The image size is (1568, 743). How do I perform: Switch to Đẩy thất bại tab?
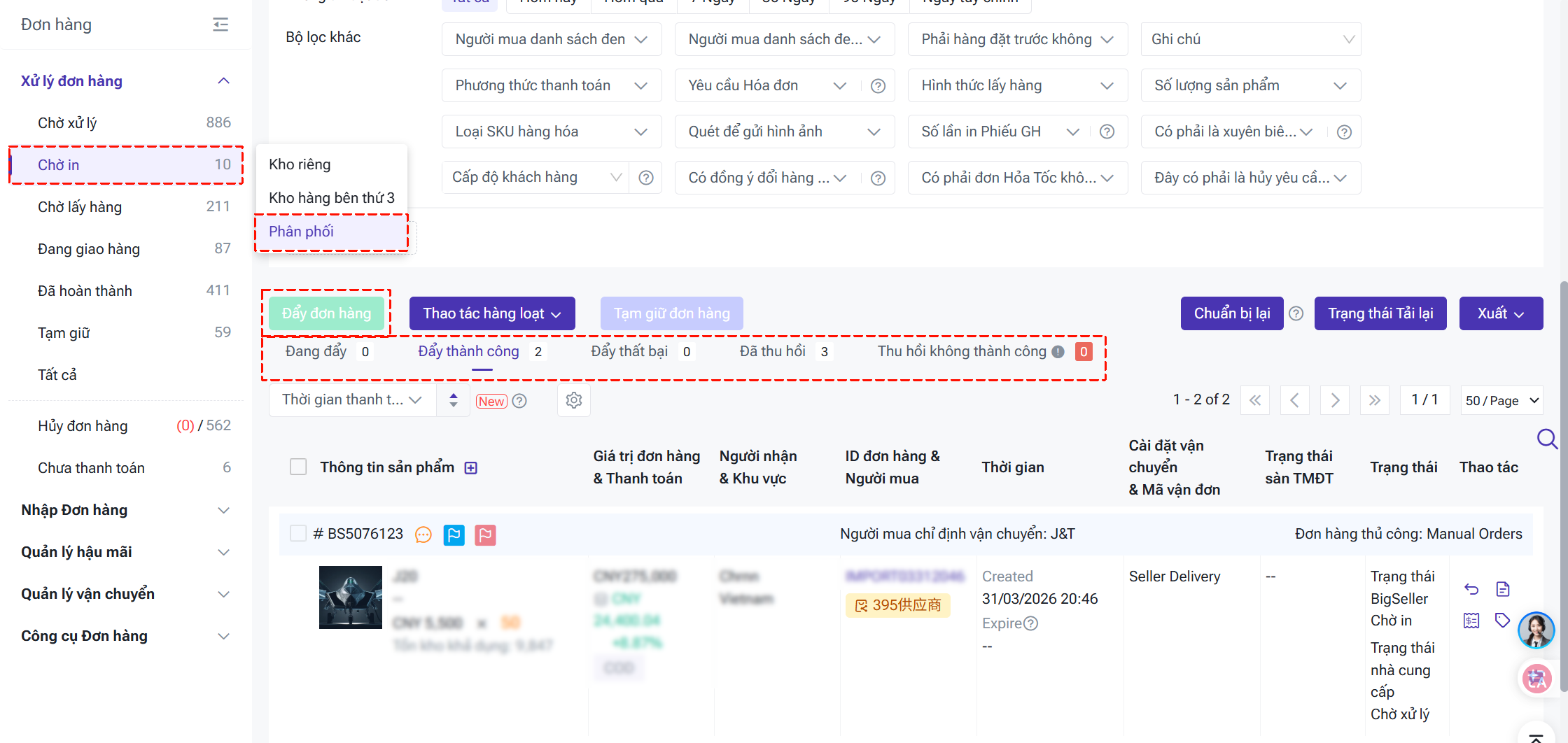629,351
